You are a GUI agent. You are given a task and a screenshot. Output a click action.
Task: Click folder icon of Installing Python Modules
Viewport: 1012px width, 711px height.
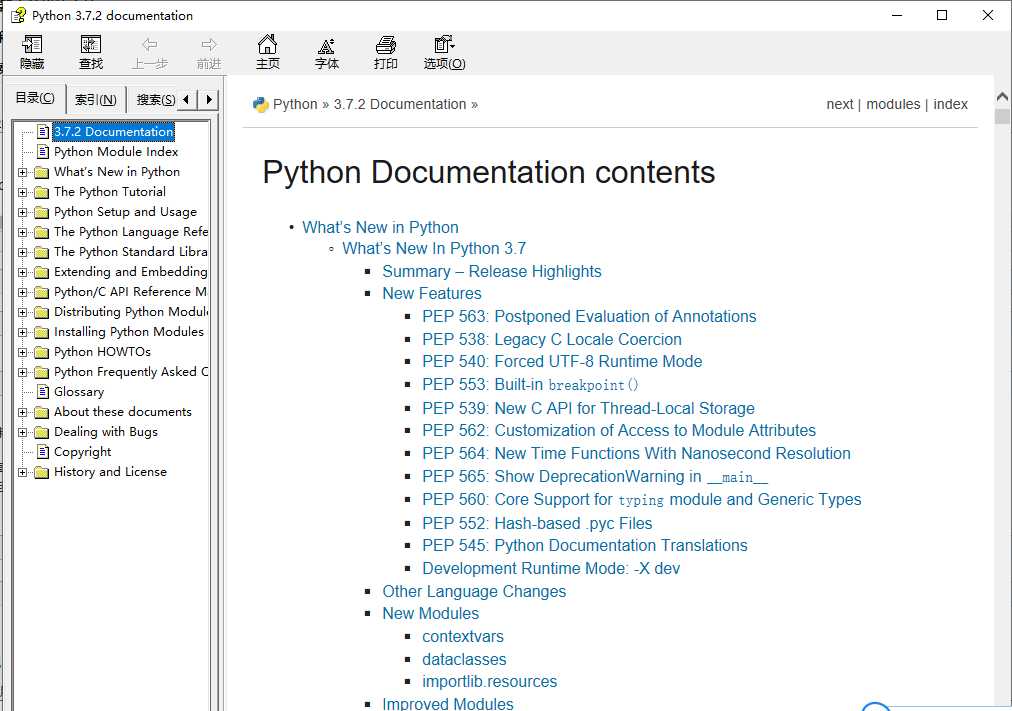(x=41, y=332)
